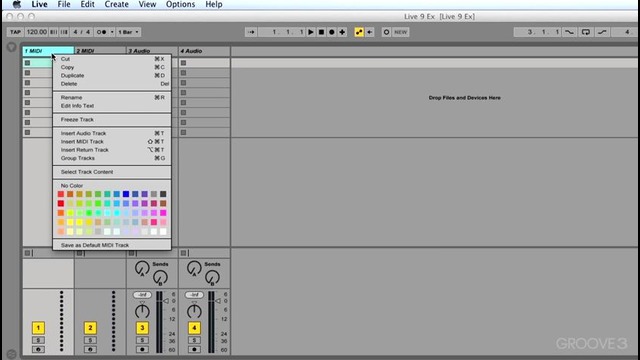Click the arrangement position 1. 1. 1 field
The height and width of the screenshot is (360, 640).
[x=282, y=32]
